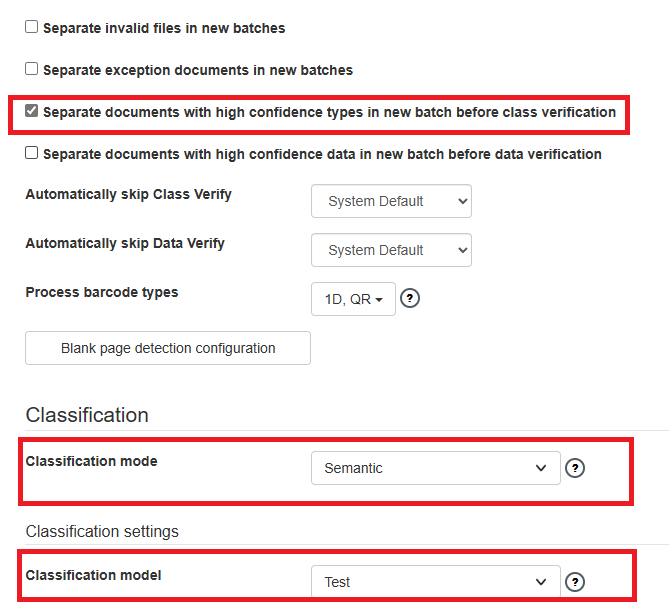Click help icon next to barcode types
This screenshot has width=669, height=609.
point(409,299)
